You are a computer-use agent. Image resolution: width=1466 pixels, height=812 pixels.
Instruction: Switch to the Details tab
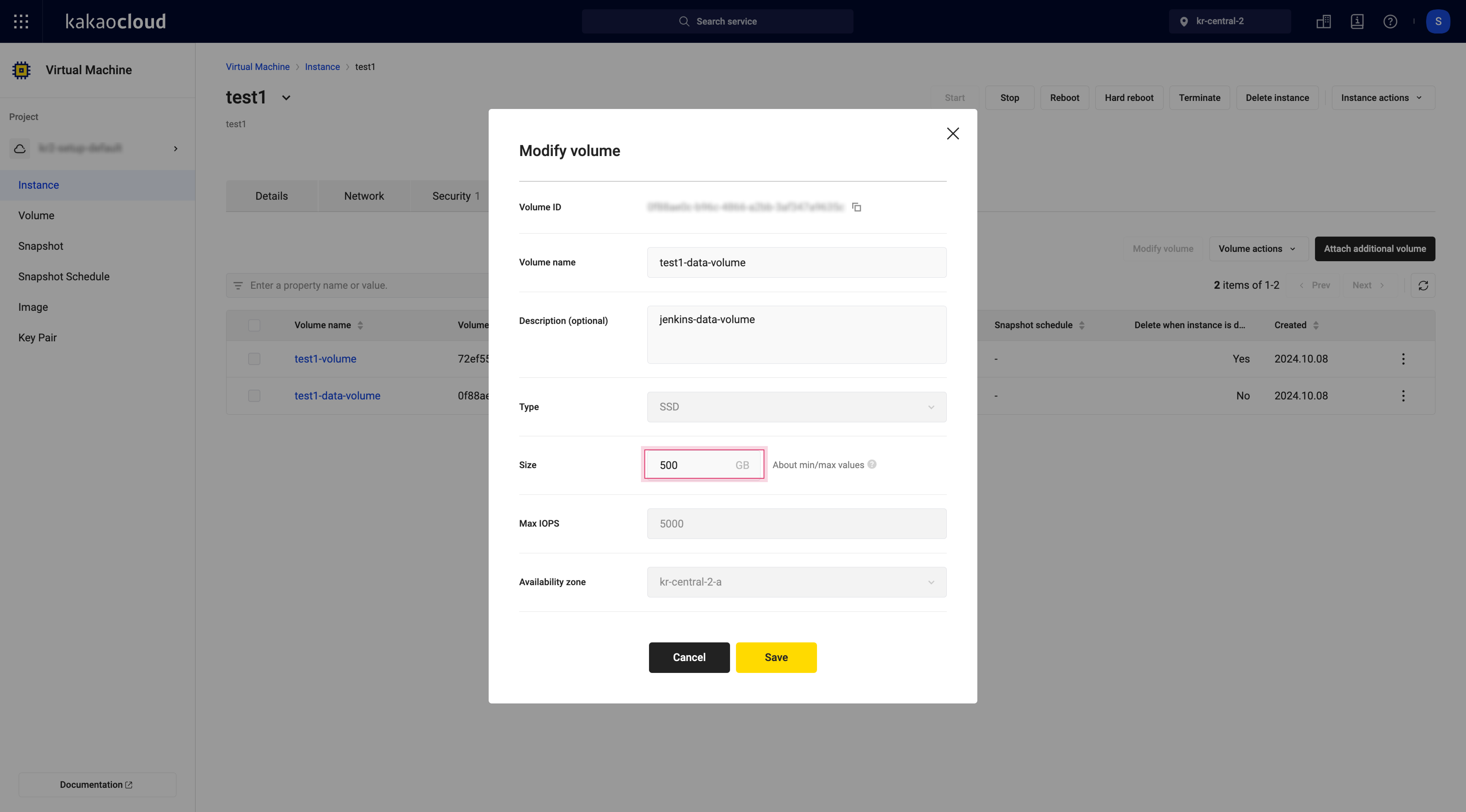[x=271, y=196]
